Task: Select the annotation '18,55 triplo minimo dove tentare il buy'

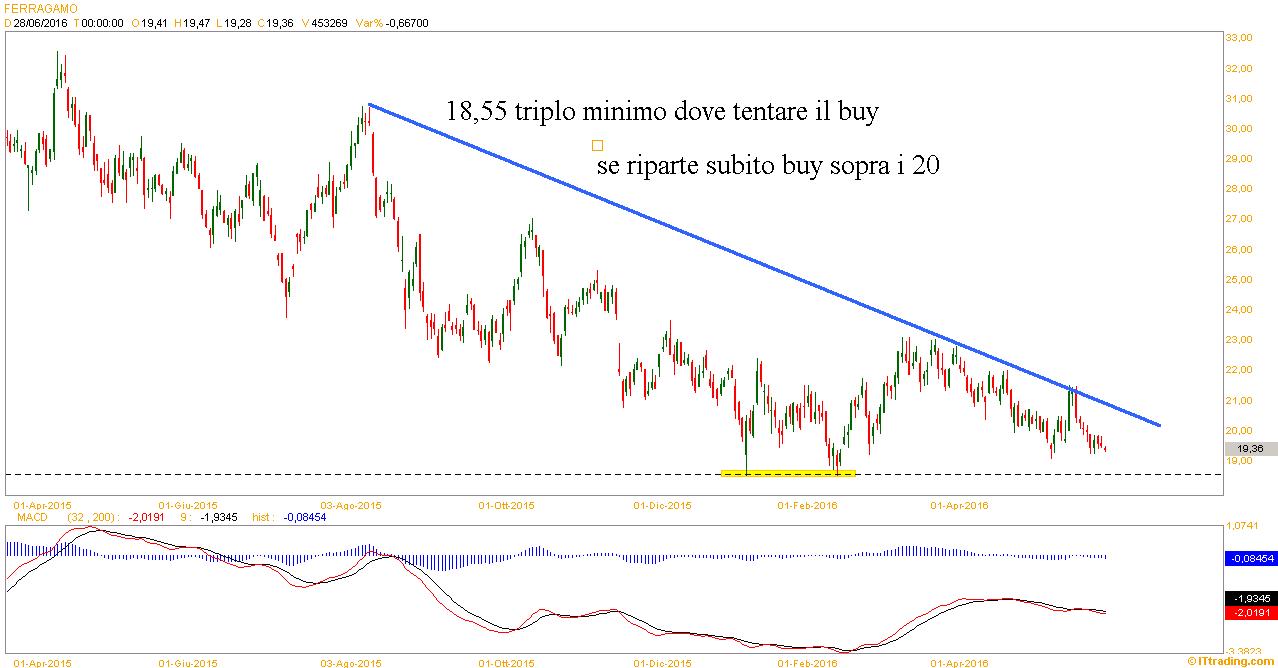Action: coord(662,111)
